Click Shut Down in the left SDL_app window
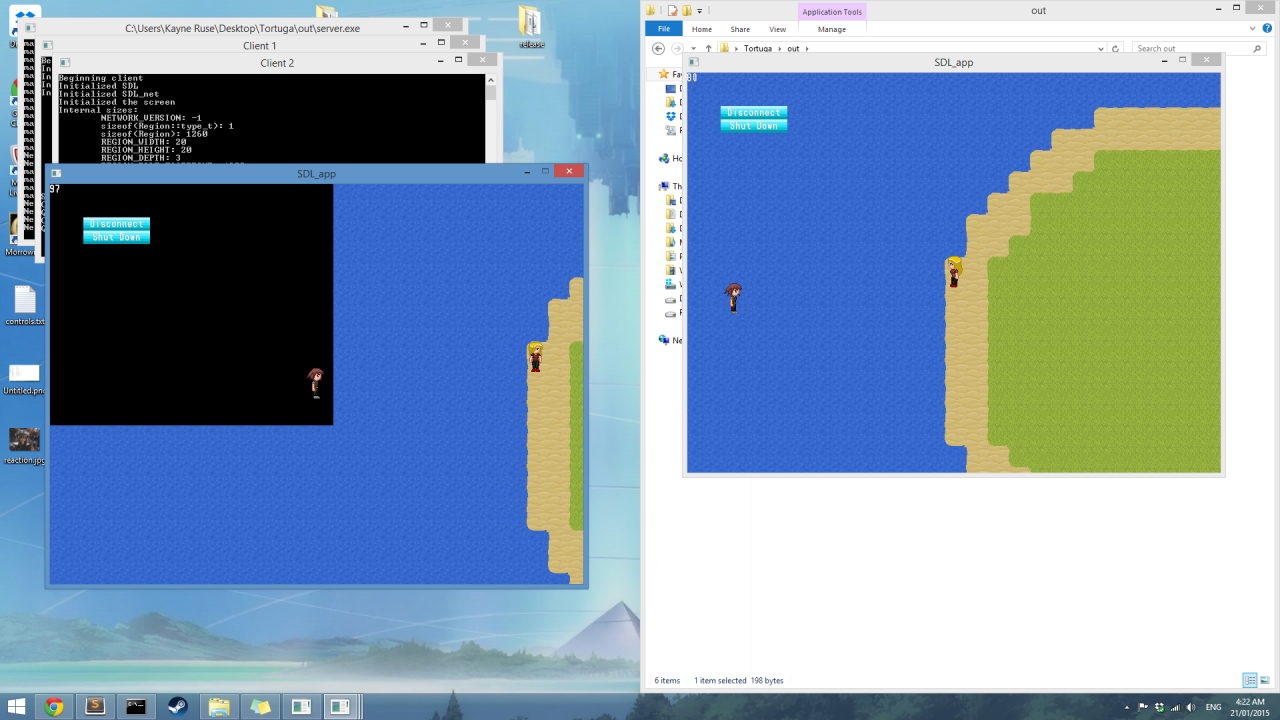The width and height of the screenshot is (1280, 720). click(116, 237)
